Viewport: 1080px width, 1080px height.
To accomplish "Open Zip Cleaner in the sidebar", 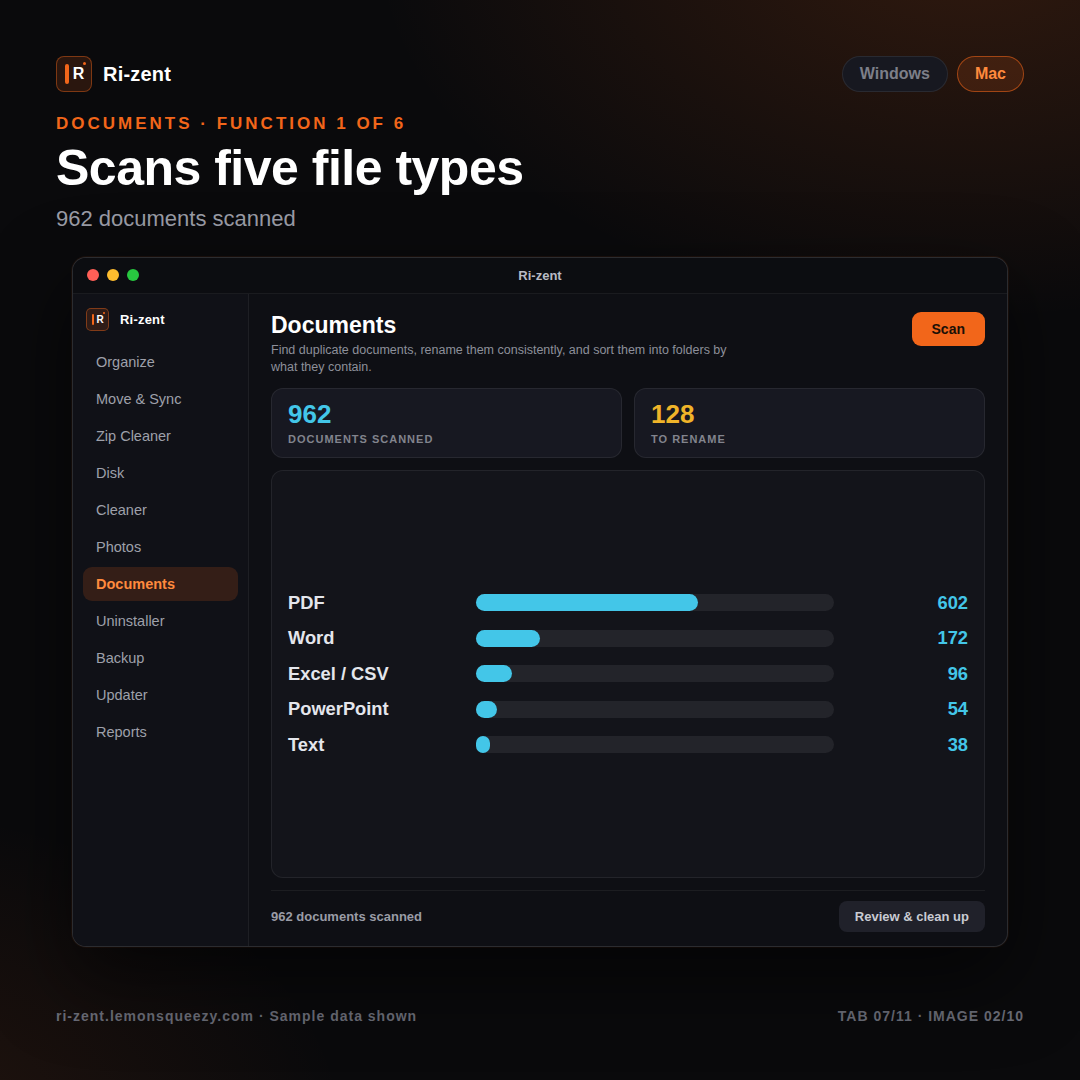I will tap(160, 437).
